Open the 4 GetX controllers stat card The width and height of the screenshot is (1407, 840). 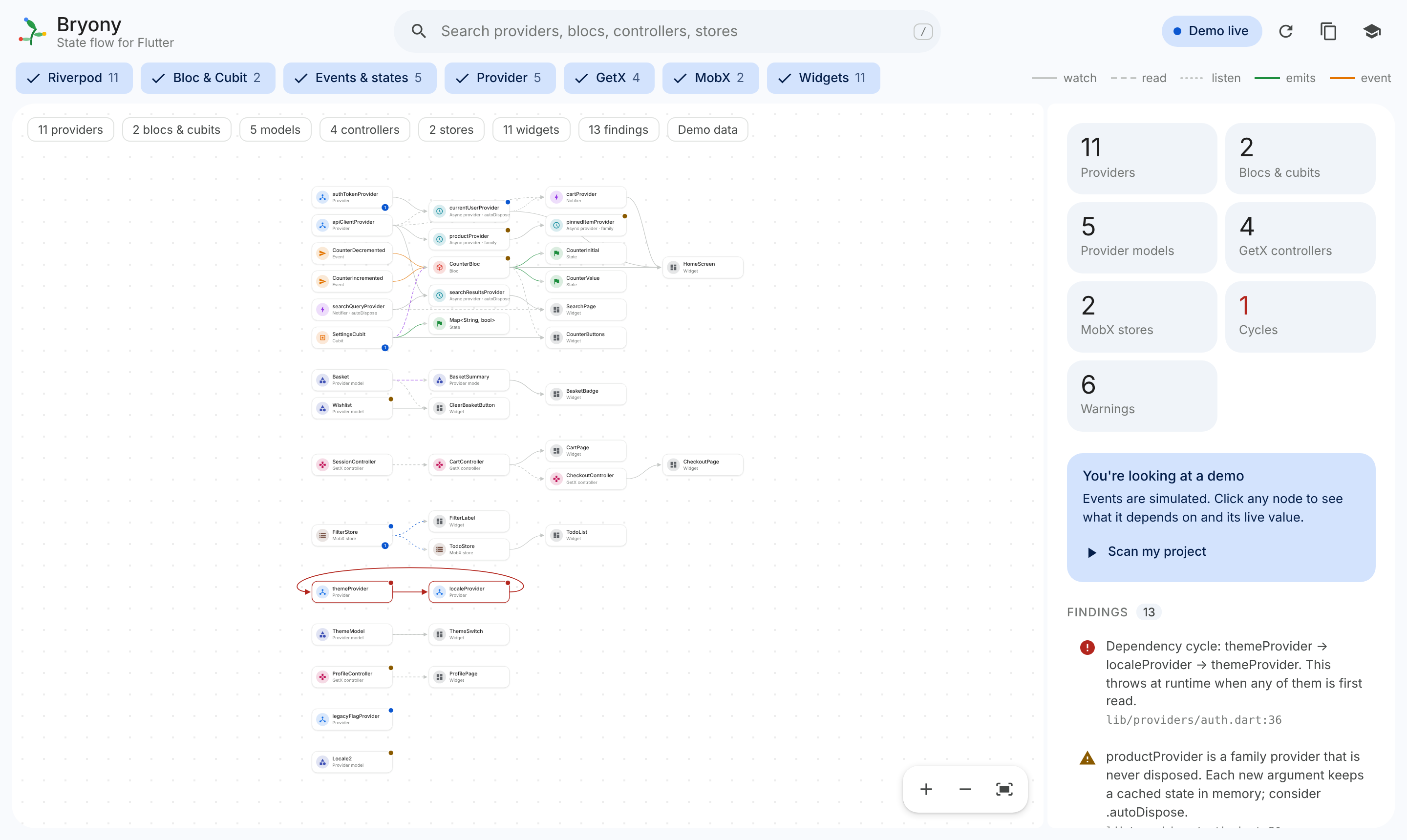click(x=1300, y=238)
